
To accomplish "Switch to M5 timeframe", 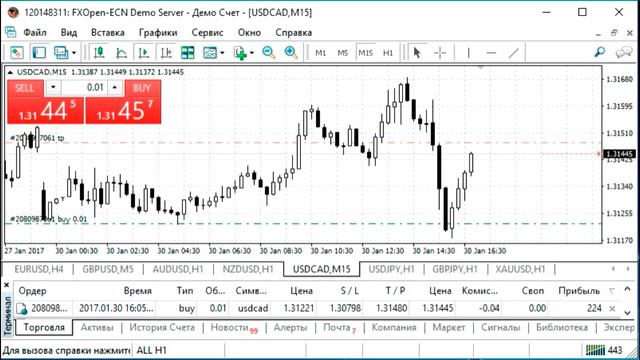I will pos(343,53).
